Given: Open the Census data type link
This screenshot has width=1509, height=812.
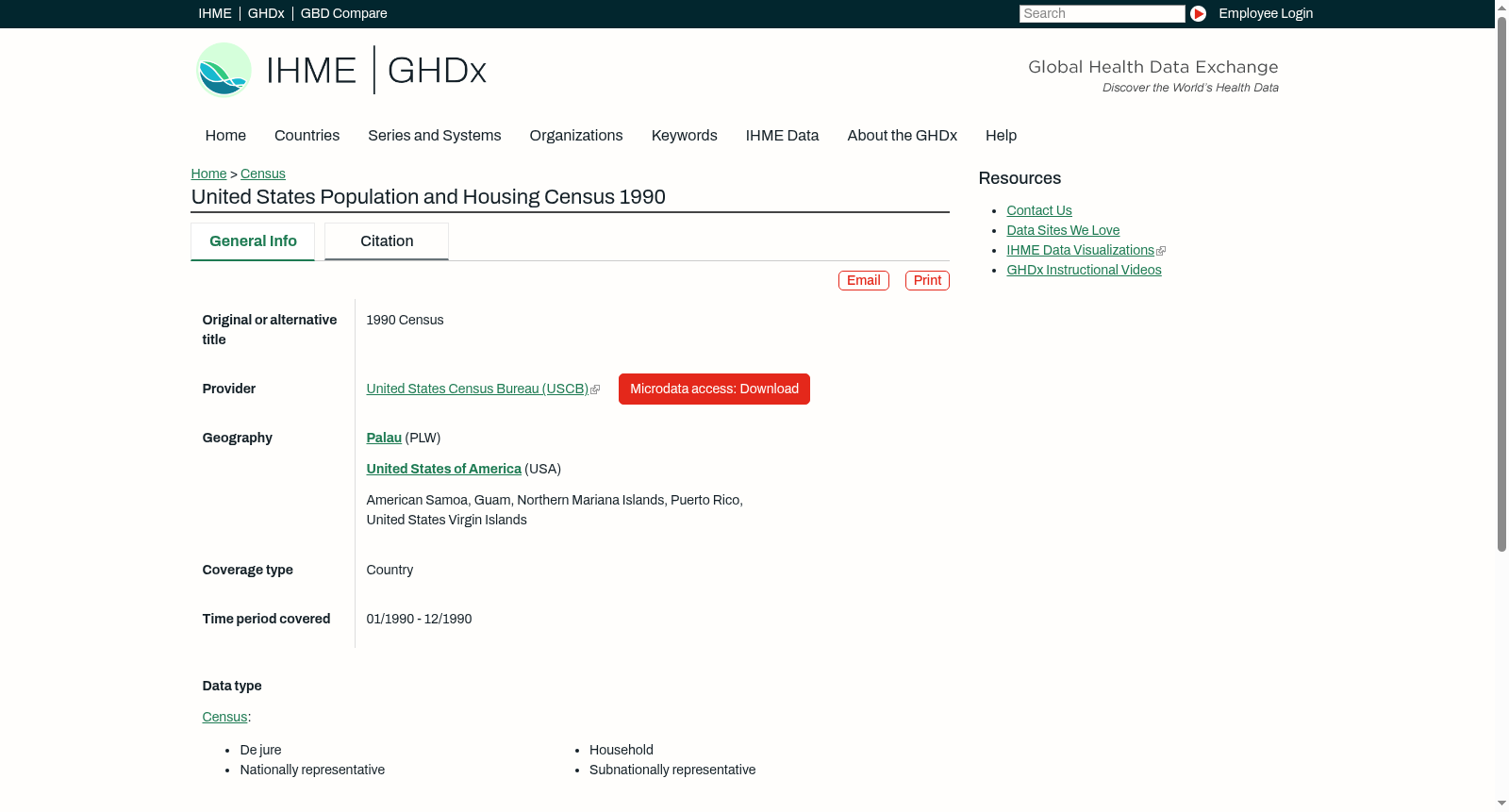Looking at the screenshot, I should click(x=224, y=718).
